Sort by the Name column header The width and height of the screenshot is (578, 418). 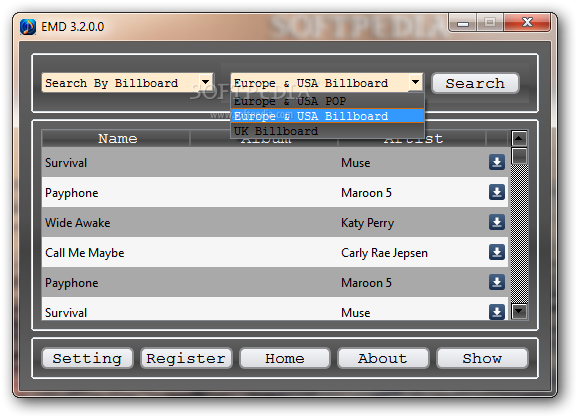click(x=116, y=139)
